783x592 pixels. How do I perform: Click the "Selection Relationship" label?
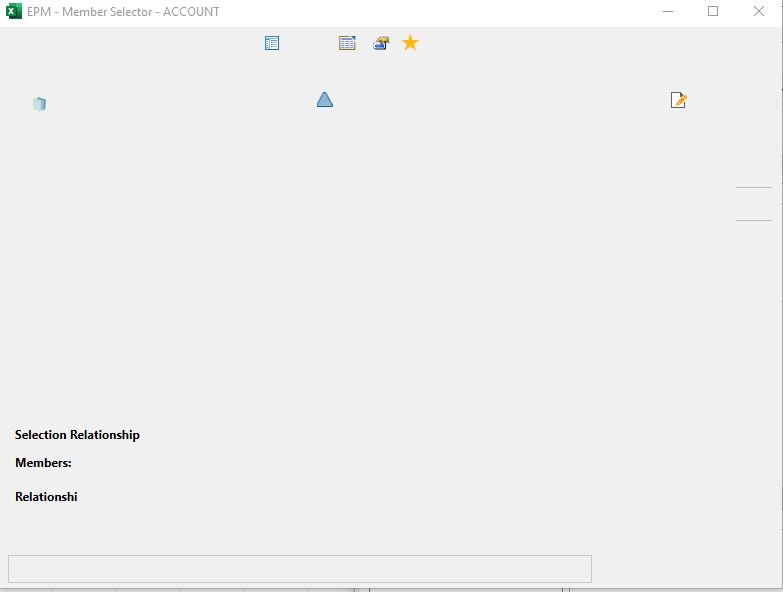pyautogui.click(x=77, y=435)
